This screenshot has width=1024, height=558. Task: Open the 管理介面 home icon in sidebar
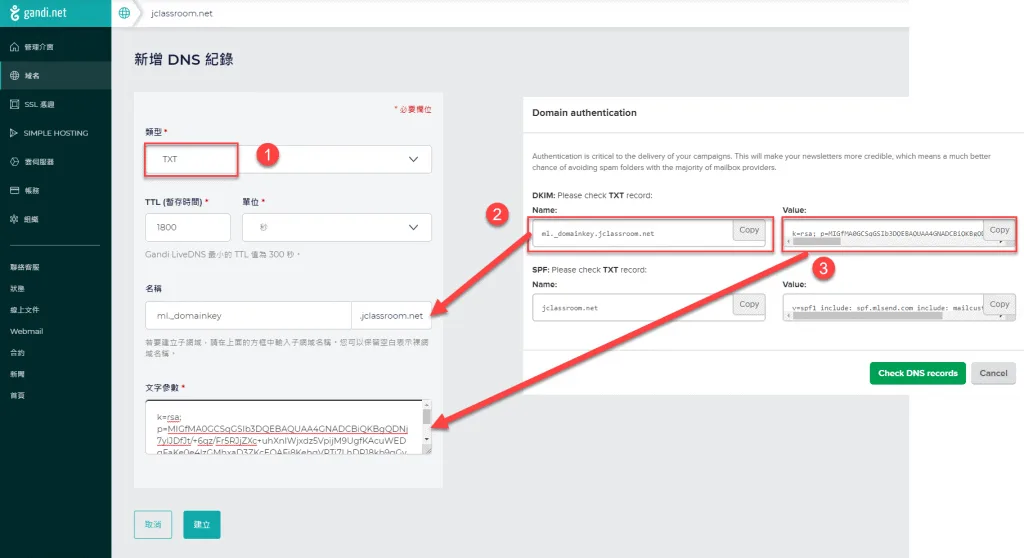14,47
